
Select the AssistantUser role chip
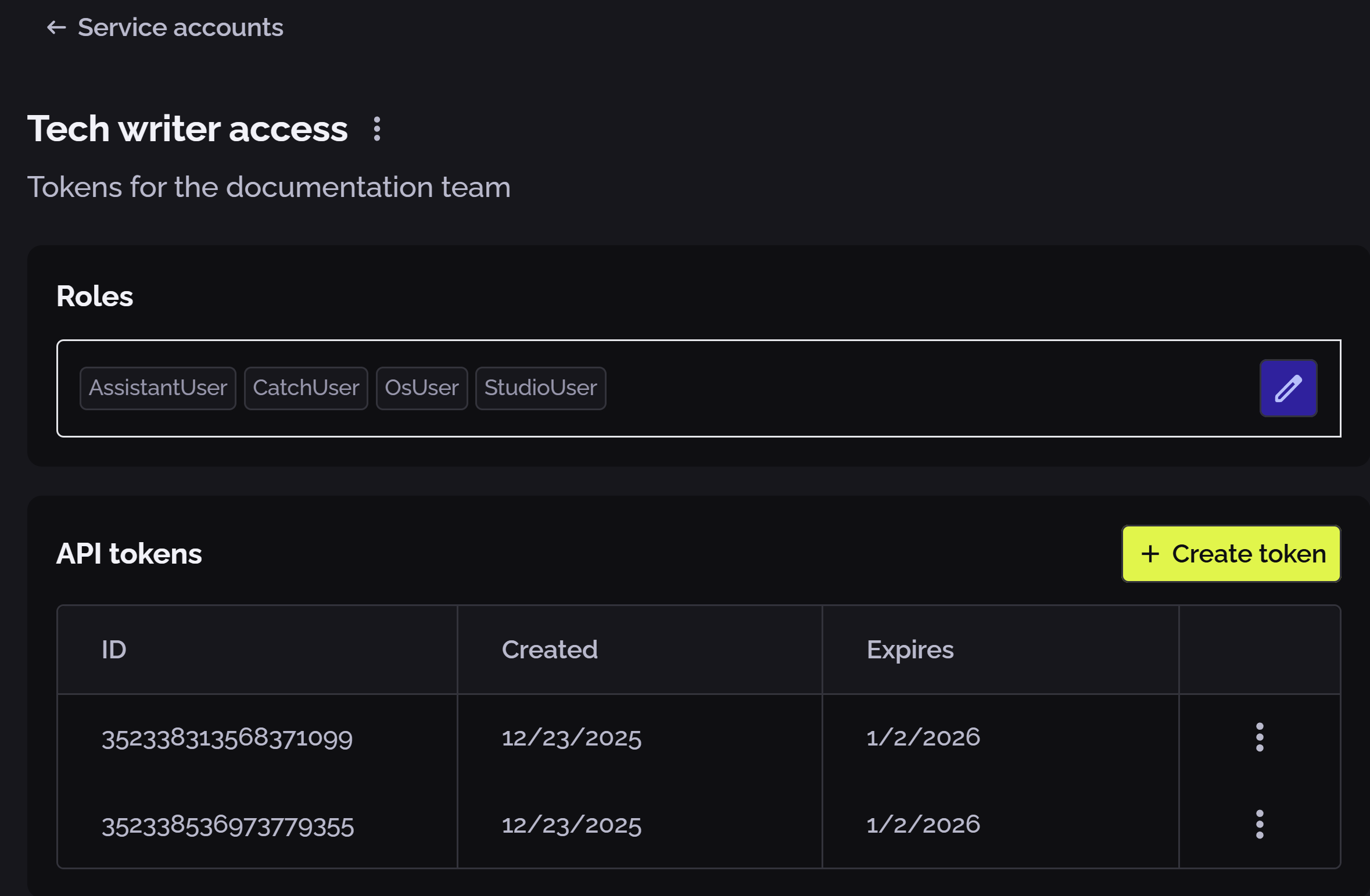click(x=157, y=388)
